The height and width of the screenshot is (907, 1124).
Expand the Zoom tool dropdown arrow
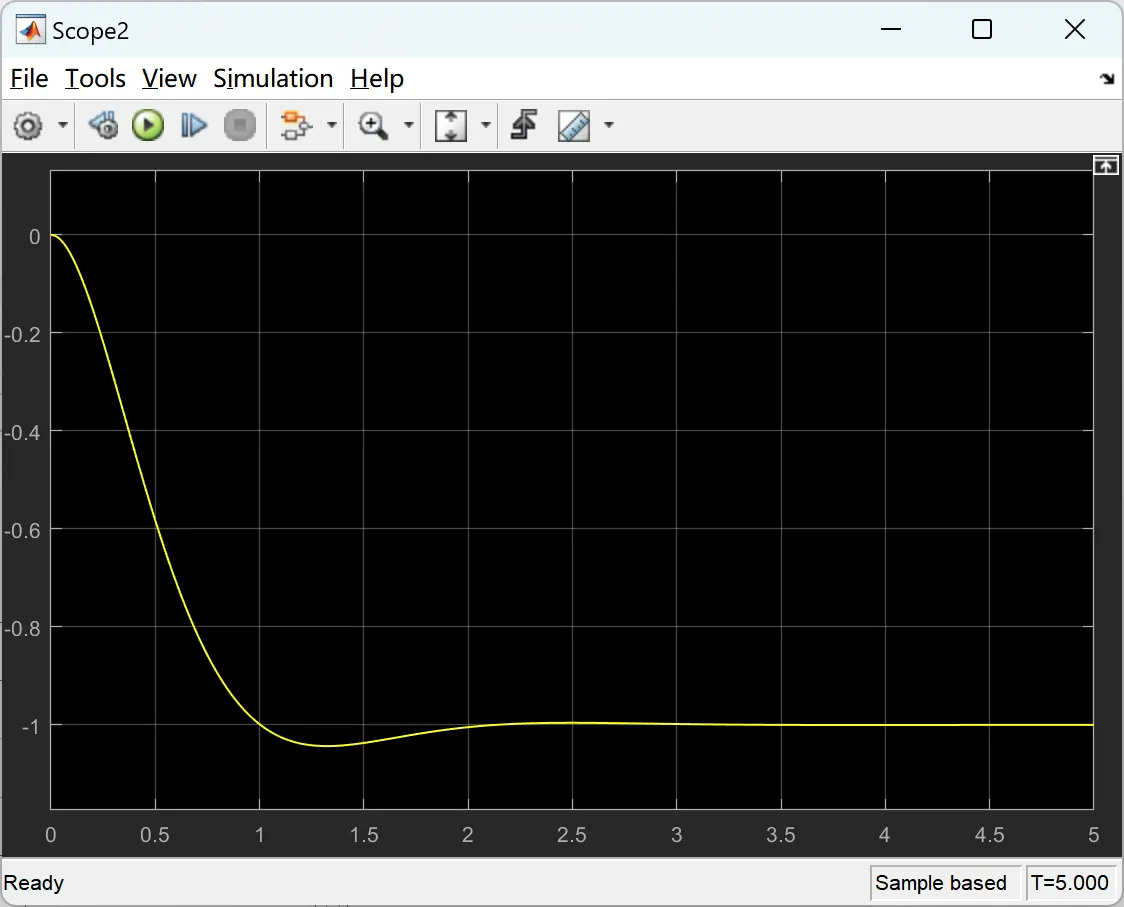pos(409,125)
